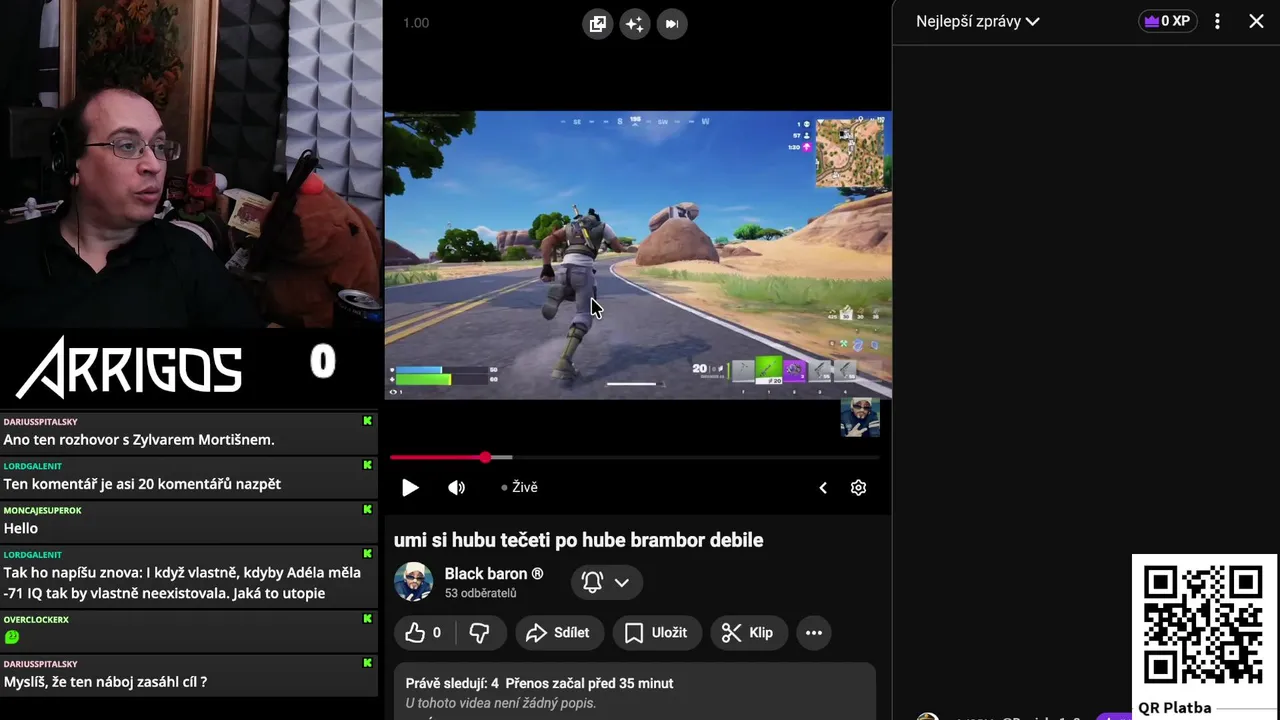Click the 0 XP crown badge
The width and height of the screenshot is (1280, 720).
tap(1168, 21)
